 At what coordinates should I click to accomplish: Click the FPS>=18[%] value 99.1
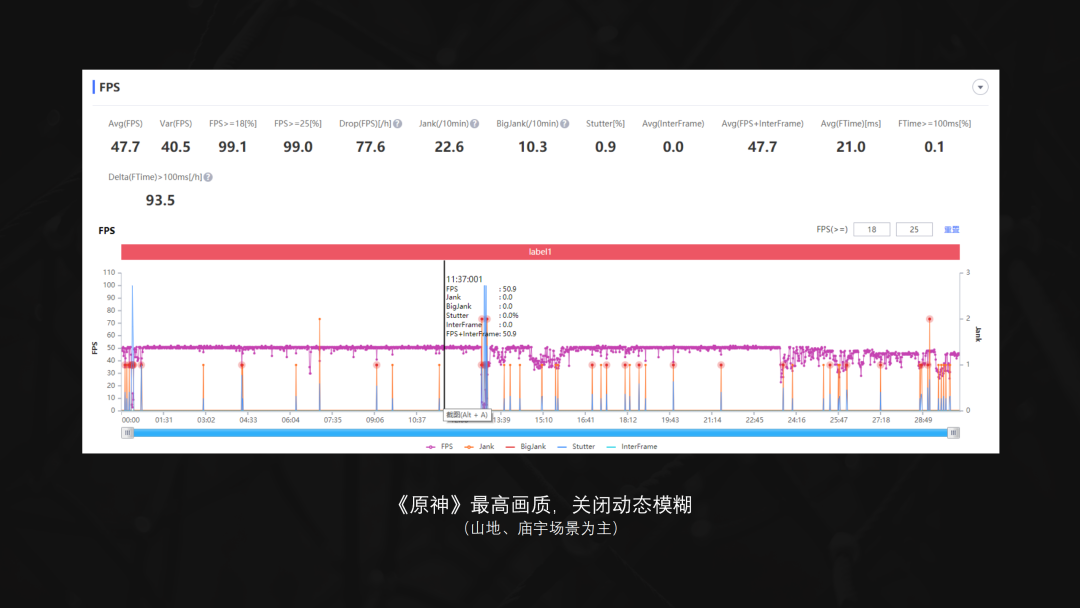click(x=233, y=147)
